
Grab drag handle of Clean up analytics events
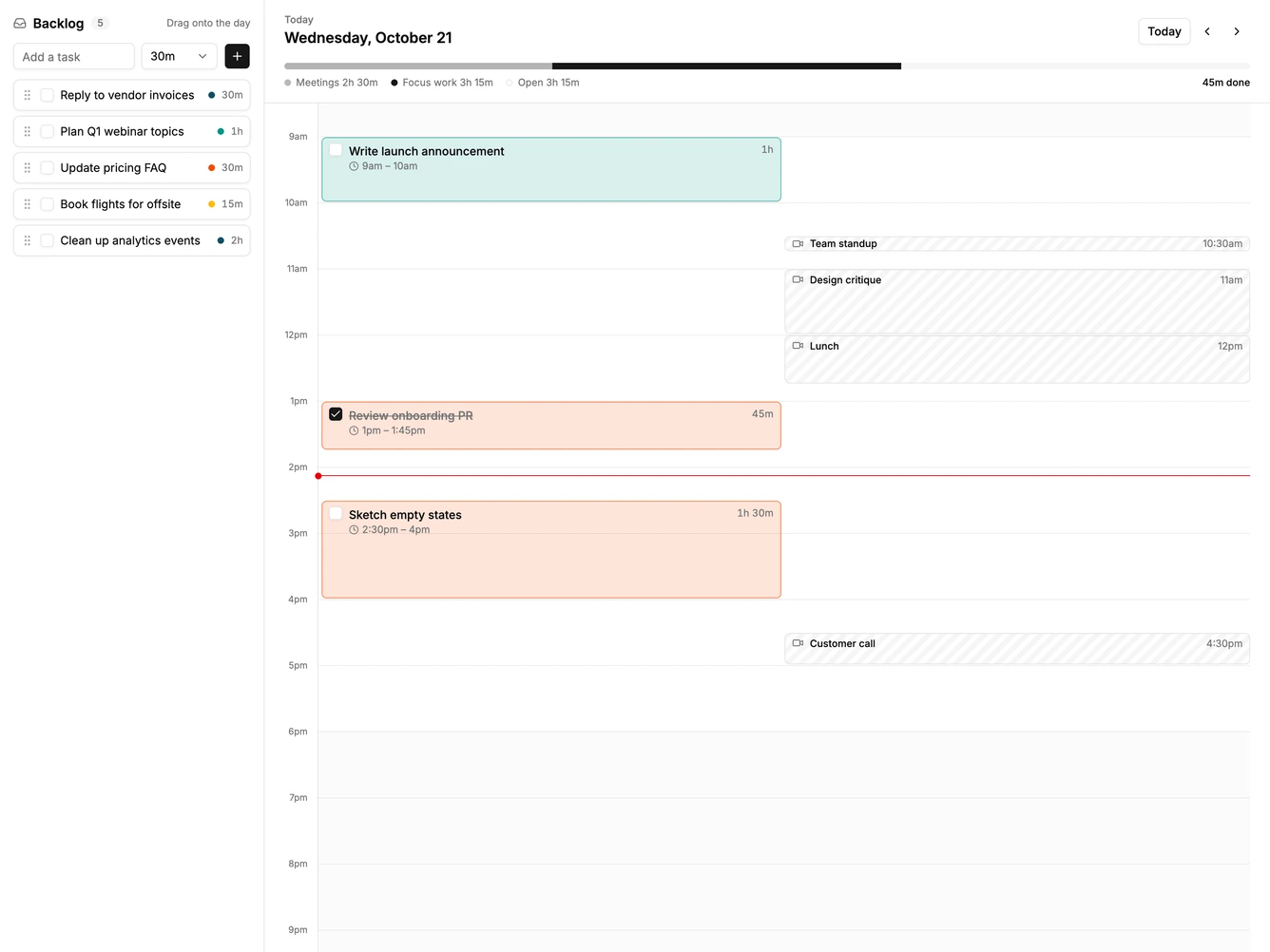tap(28, 240)
